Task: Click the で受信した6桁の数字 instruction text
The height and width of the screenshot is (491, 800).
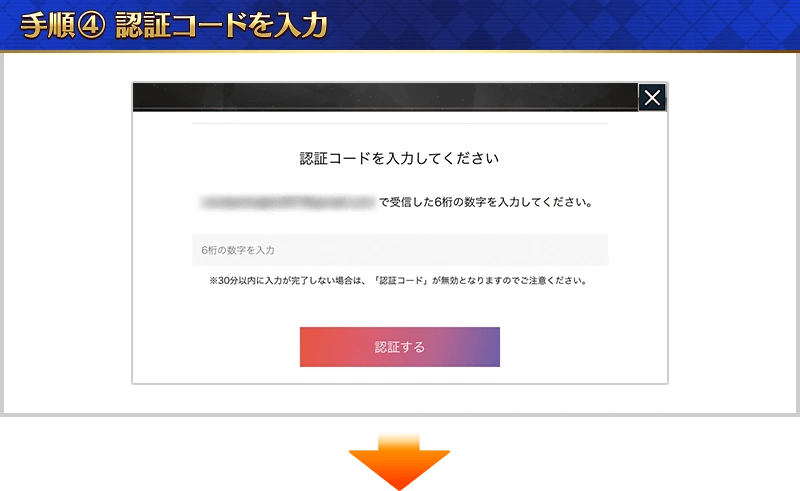Action: coord(486,203)
